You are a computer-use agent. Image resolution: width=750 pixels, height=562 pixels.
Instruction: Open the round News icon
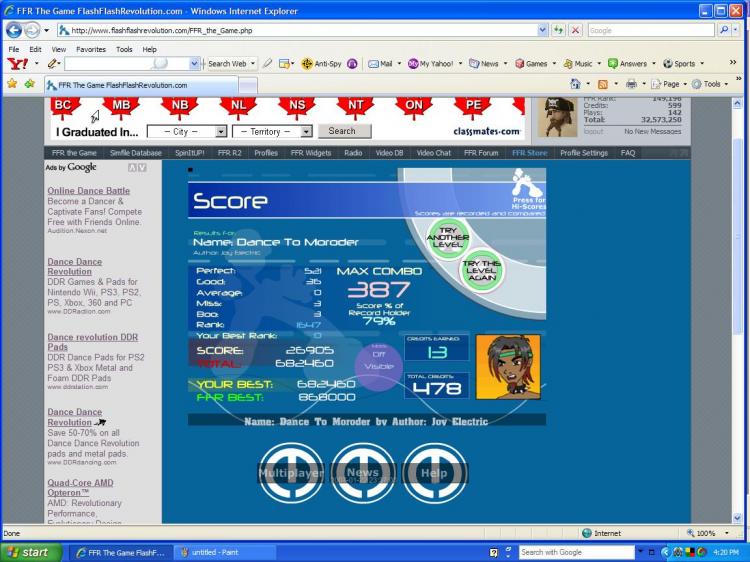pyautogui.click(x=362, y=472)
